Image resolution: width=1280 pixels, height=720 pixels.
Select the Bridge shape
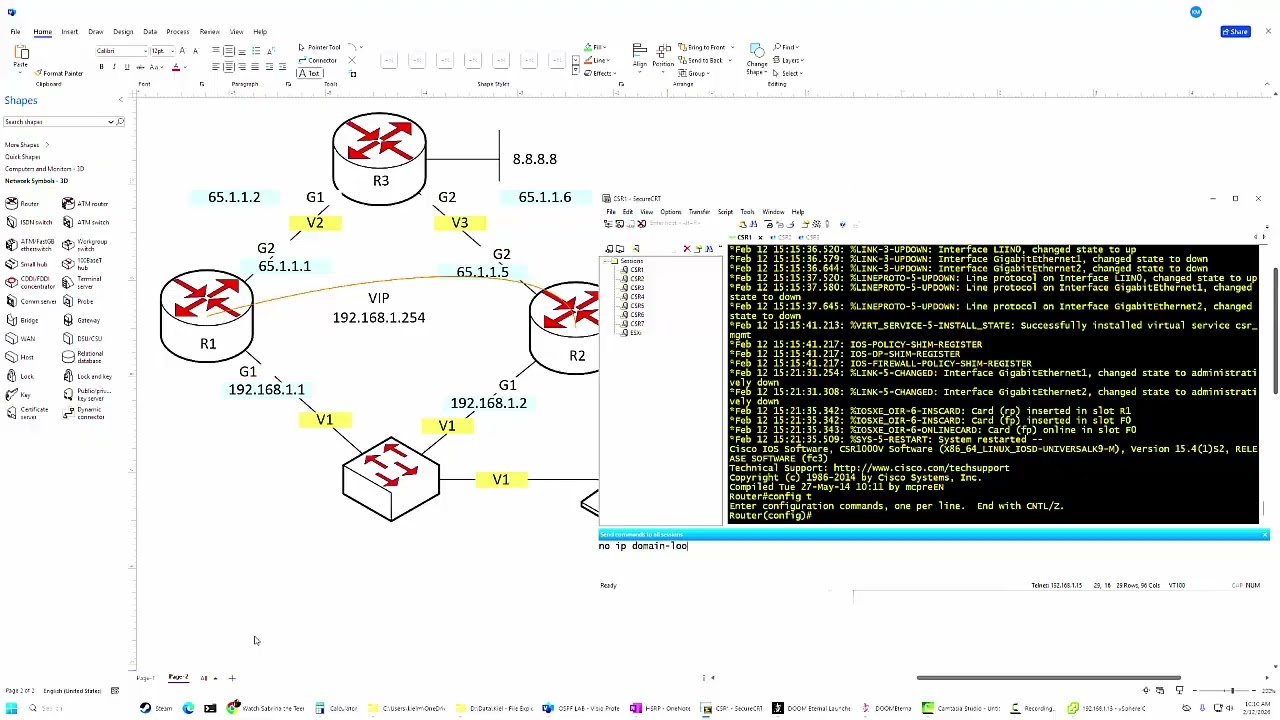click(21, 320)
